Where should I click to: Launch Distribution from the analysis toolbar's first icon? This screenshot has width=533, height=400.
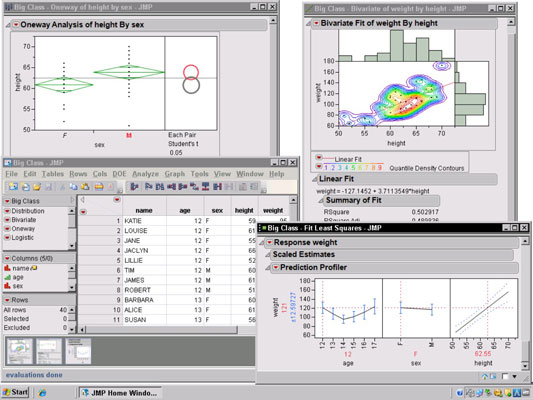[x=134, y=186]
